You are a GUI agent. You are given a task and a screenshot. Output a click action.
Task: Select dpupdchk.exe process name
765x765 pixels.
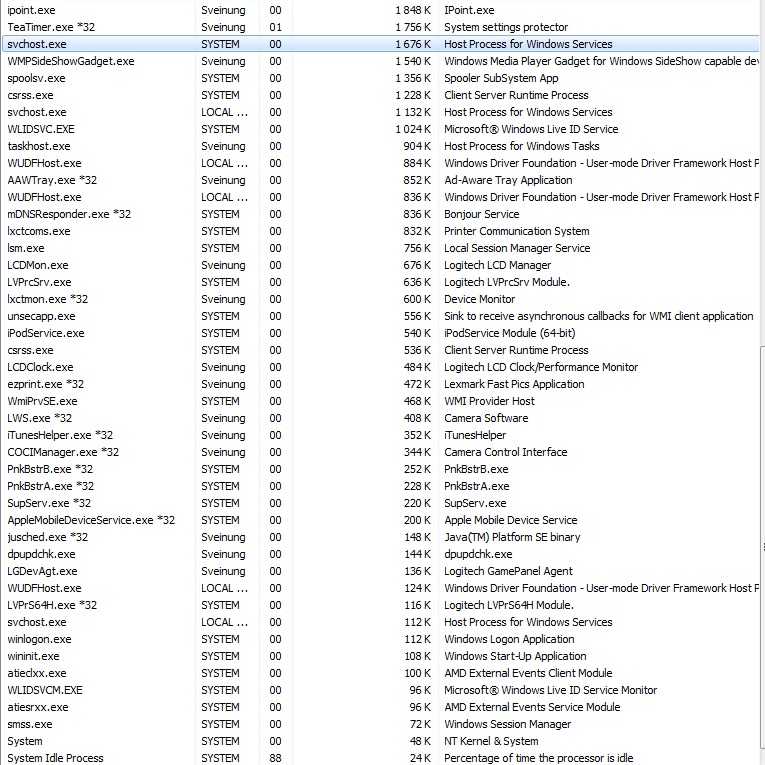pos(41,555)
